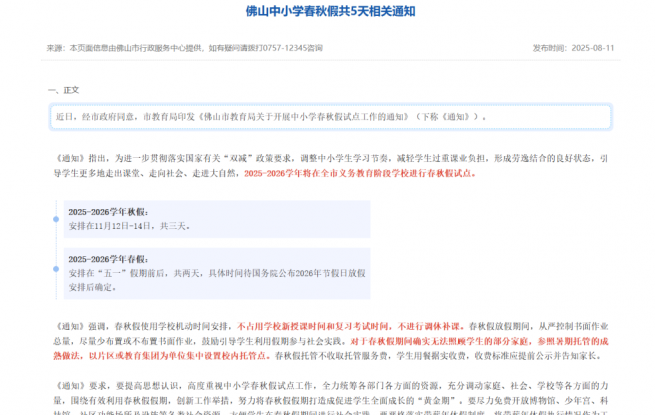The width and height of the screenshot is (655, 415).
Task: Click the phrase “黄金期” in the last paragraph
Action: 439,401
